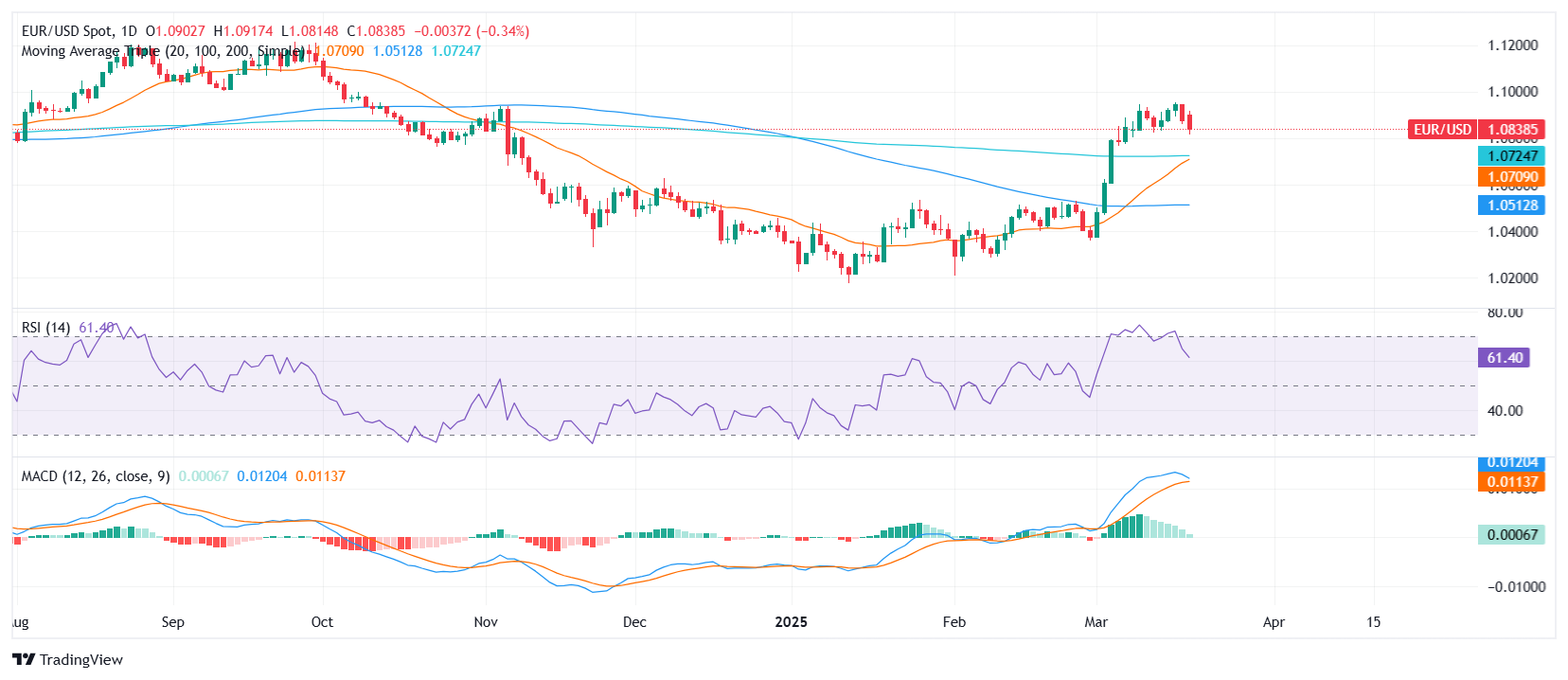Click the MACD histogram 0.00067 axis label
Image resolution: width=1568 pixels, height=680 pixels.
1512,535
